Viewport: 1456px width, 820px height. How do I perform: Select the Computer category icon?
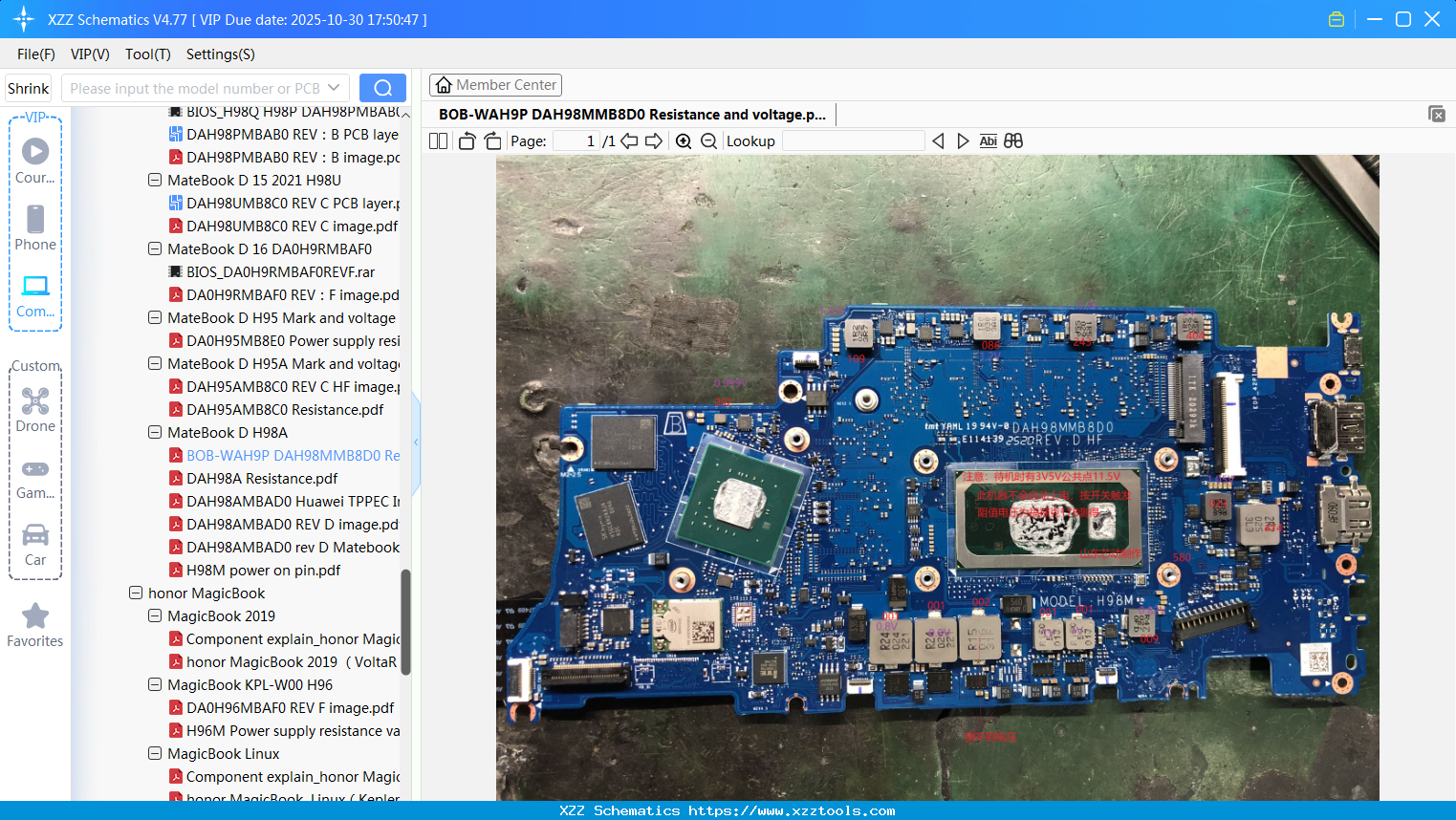(x=35, y=295)
